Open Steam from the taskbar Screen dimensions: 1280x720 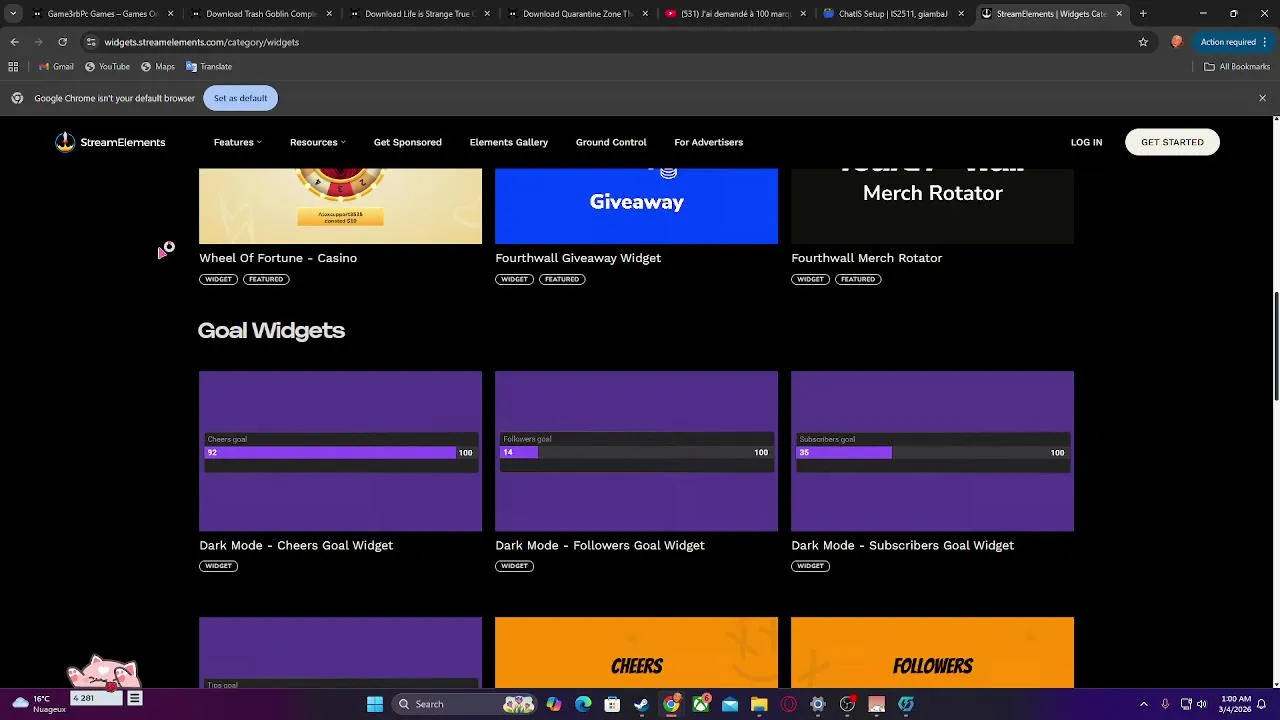(641, 704)
